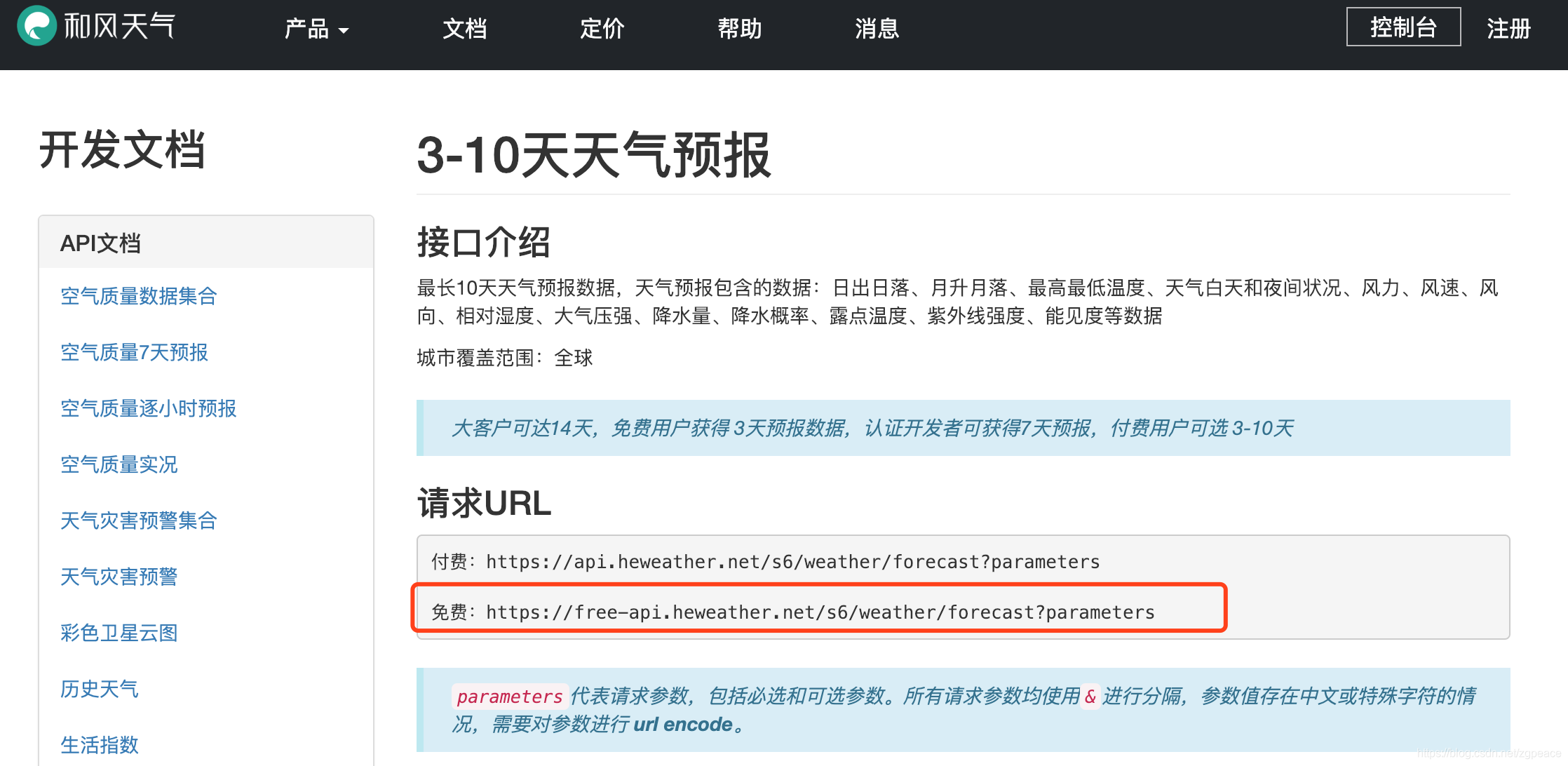Open the 定价 pricing page
The width and height of the screenshot is (1568, 766).
tap(602, 29)
